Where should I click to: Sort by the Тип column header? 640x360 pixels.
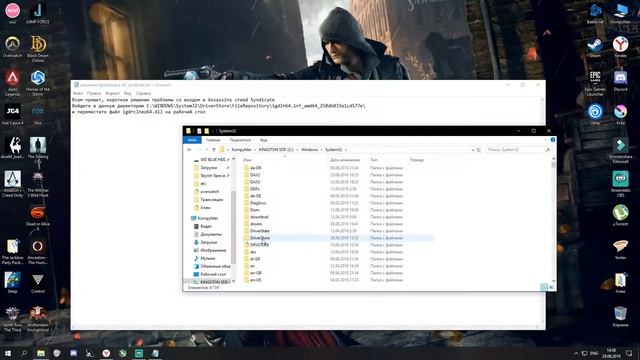(374, 160)
